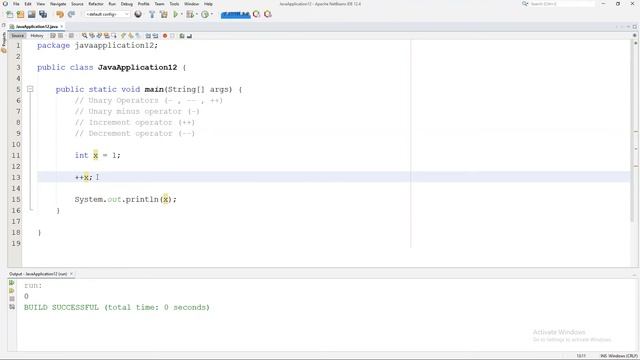Click the 'BUILD SUCCESSFUL' output line
The image size is (640, 360).
tap(117, 307)
